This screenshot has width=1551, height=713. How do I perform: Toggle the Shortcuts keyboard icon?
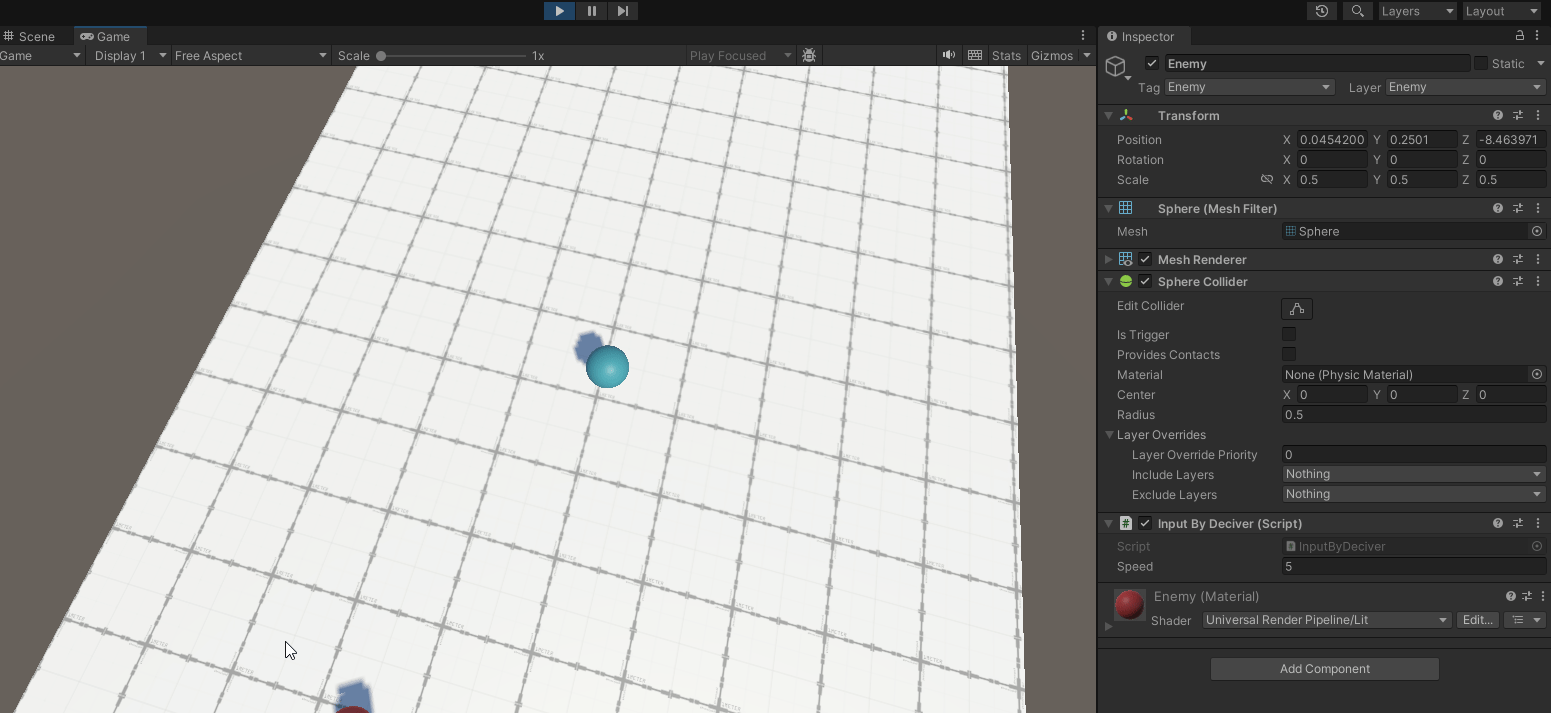975,56
